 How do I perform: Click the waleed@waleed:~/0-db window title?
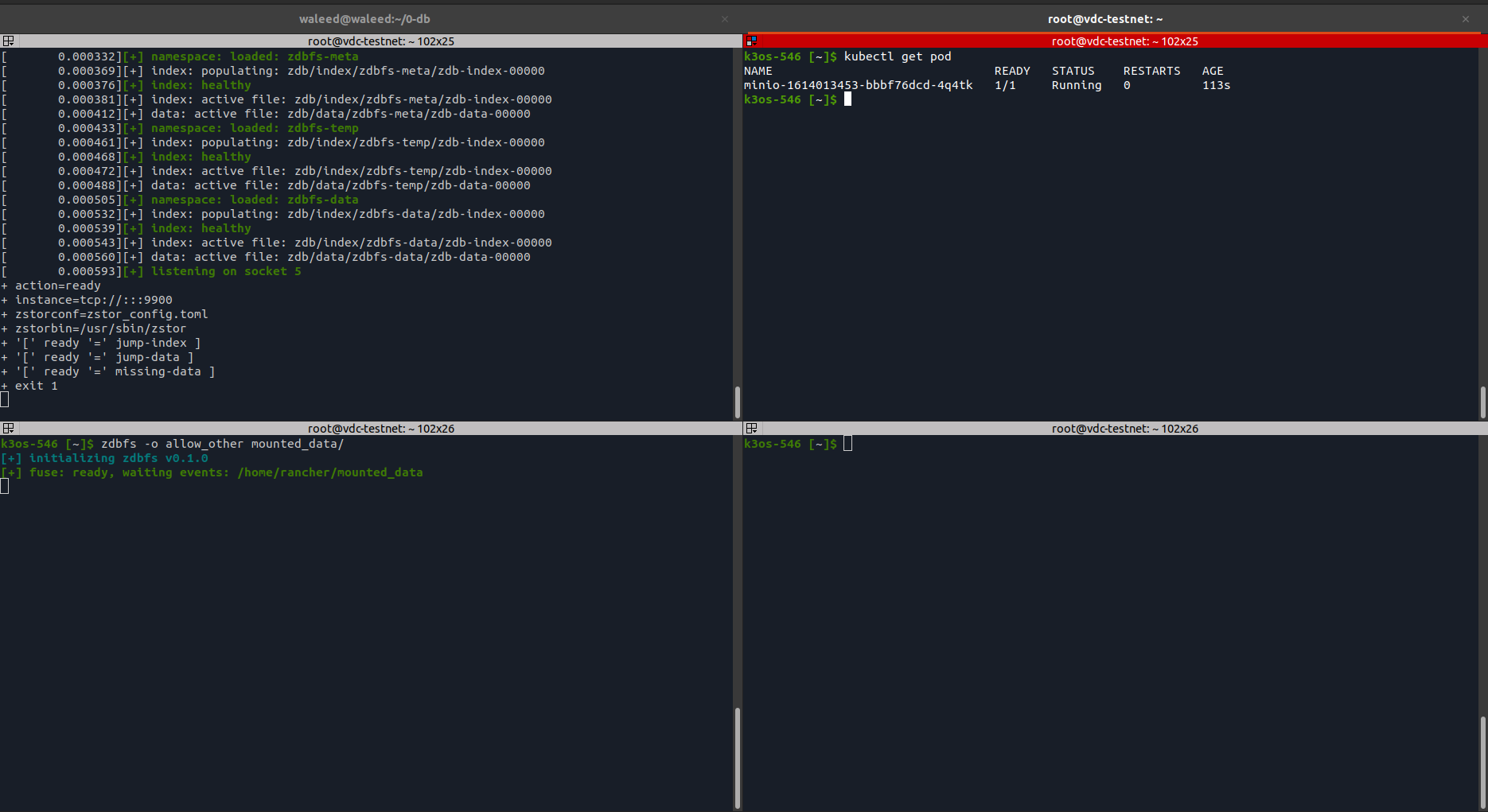click(x=364, y=18)
